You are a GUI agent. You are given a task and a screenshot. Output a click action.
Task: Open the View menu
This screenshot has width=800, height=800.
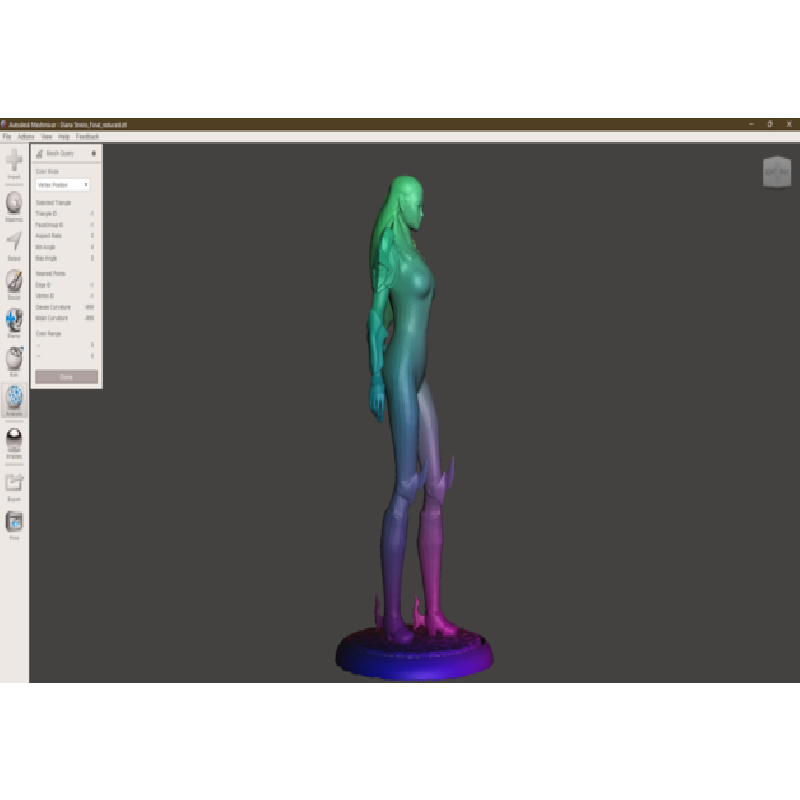click(46, 136)
